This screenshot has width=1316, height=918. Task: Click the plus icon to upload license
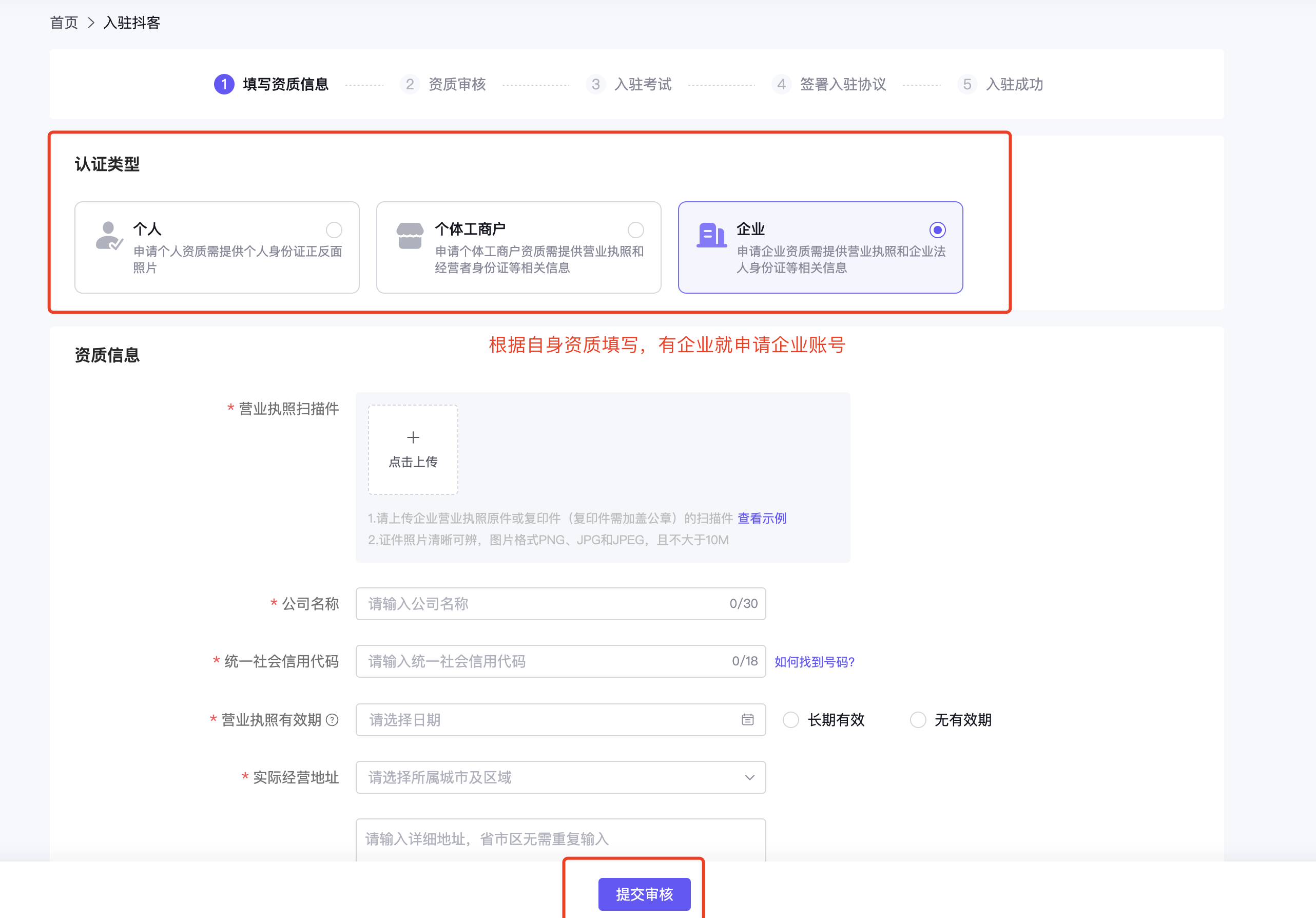[x=413, y=437]
